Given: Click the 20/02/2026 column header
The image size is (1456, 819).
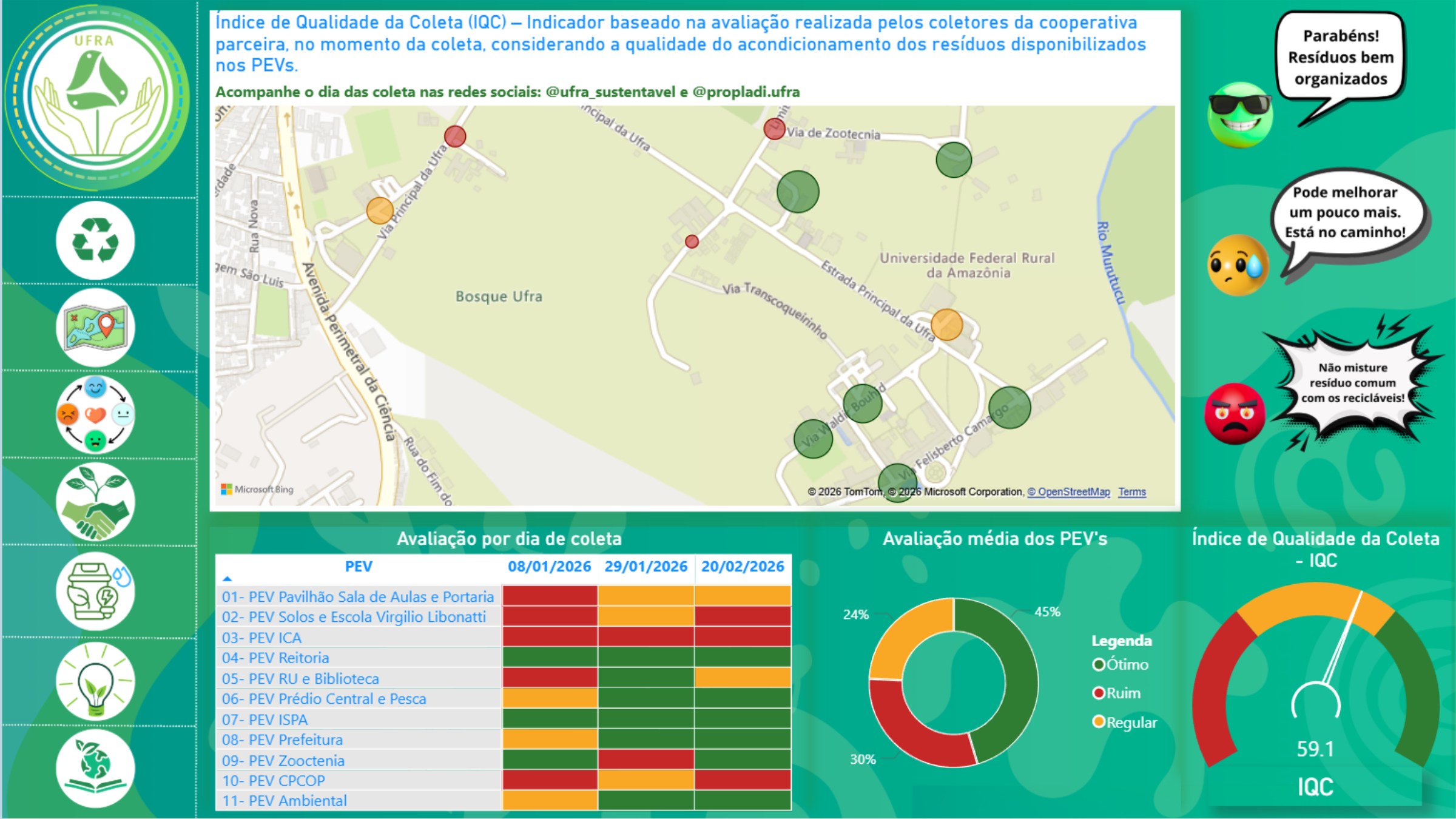Looking at the screenshot, I should tap(743, 567).
